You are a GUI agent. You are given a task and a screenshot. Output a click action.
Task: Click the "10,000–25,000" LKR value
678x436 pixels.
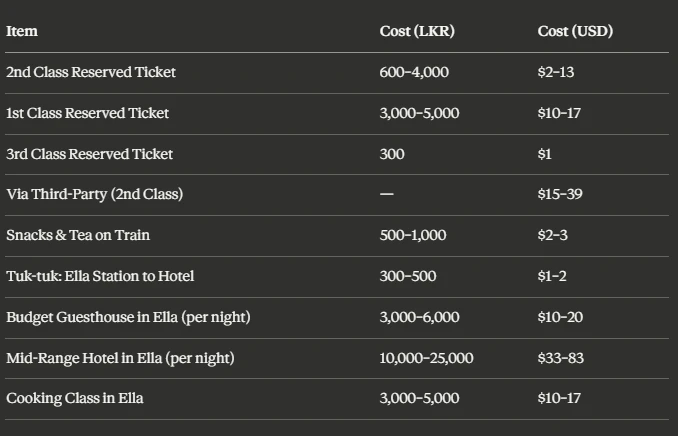click(427, 358)
